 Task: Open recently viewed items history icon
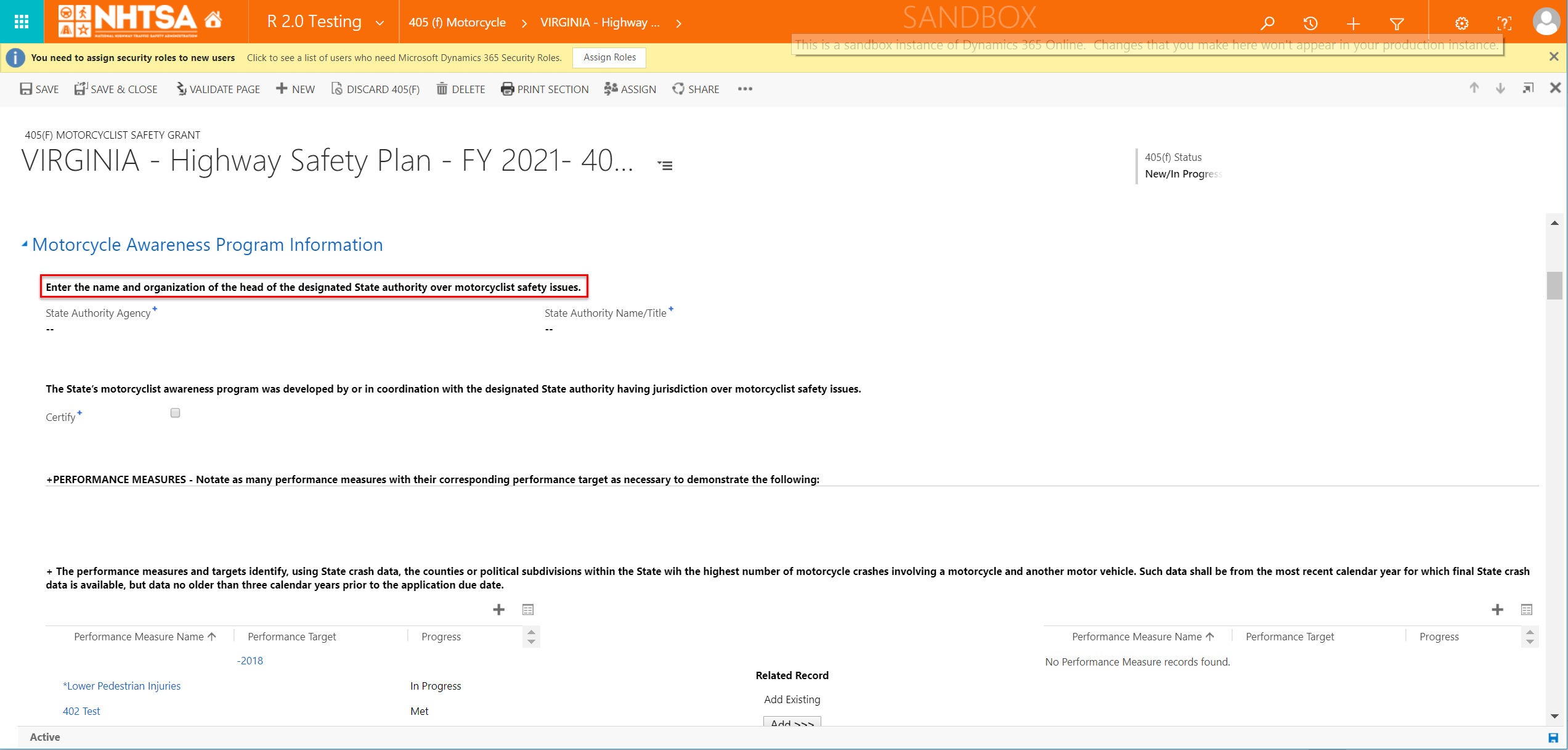point(1310,23)
